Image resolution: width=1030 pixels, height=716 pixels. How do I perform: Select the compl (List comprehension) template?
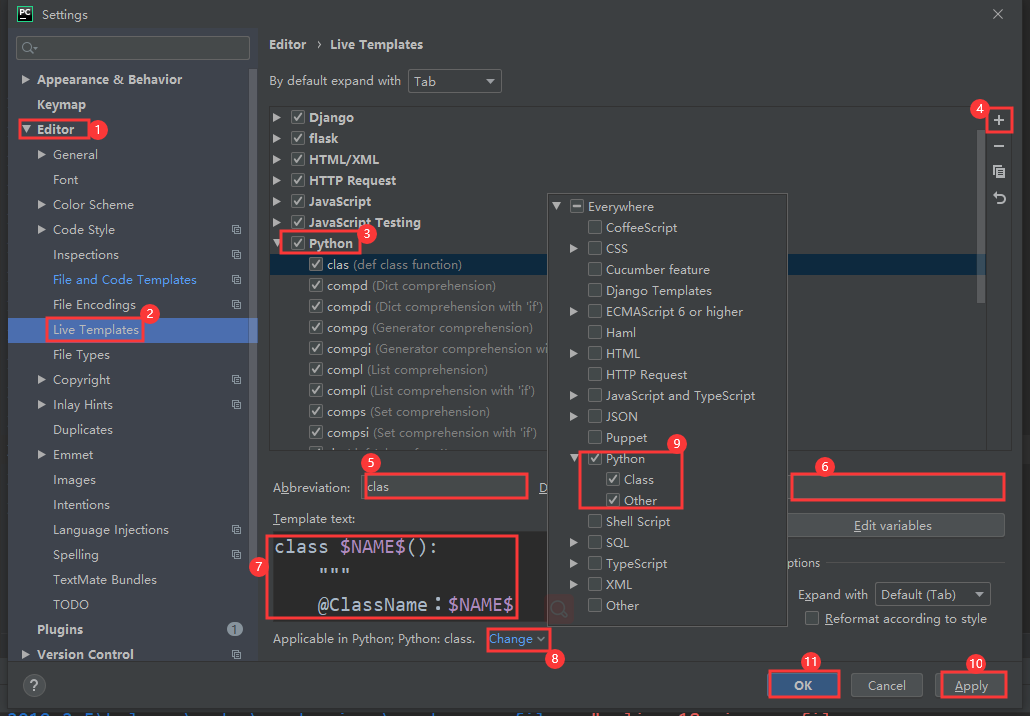[x=407, y=369]
